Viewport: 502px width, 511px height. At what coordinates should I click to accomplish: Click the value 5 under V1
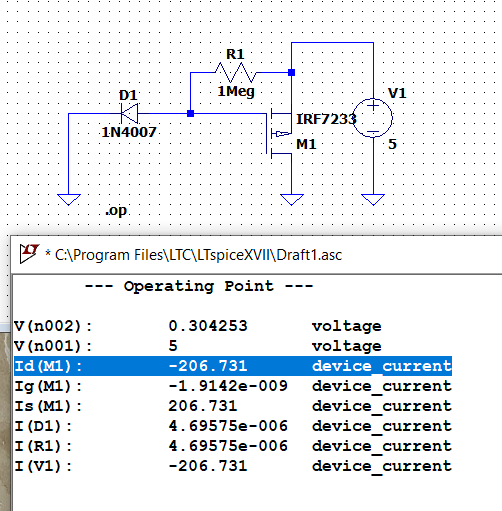click(392, 144)
